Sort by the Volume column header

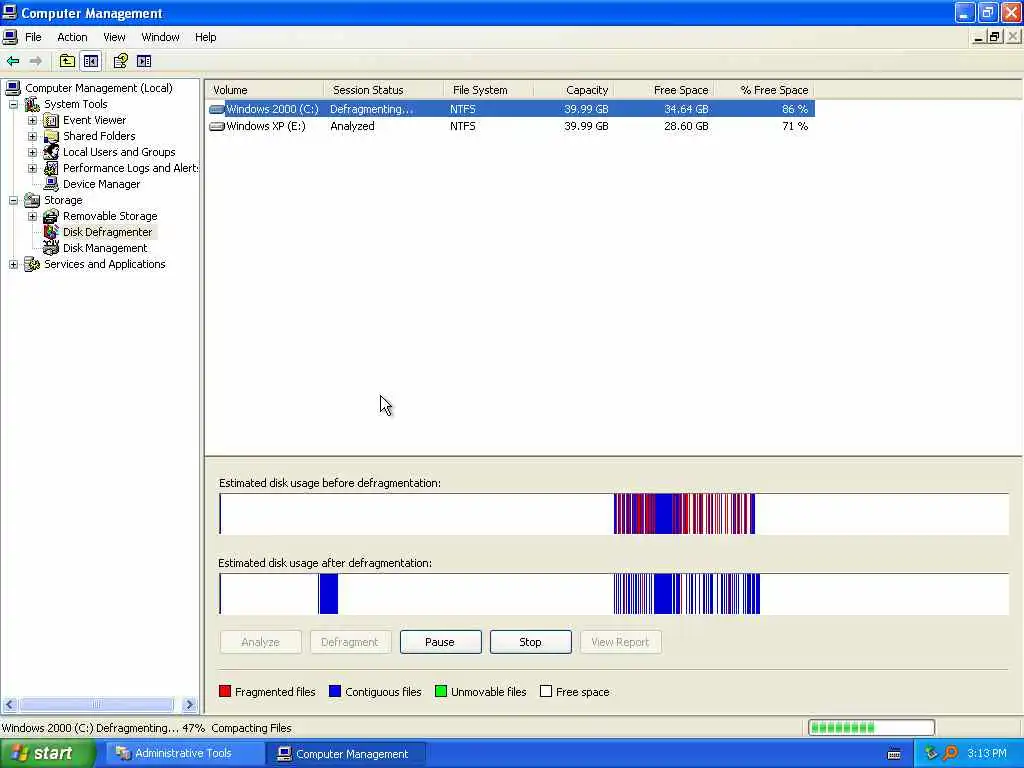click(264, 90)
